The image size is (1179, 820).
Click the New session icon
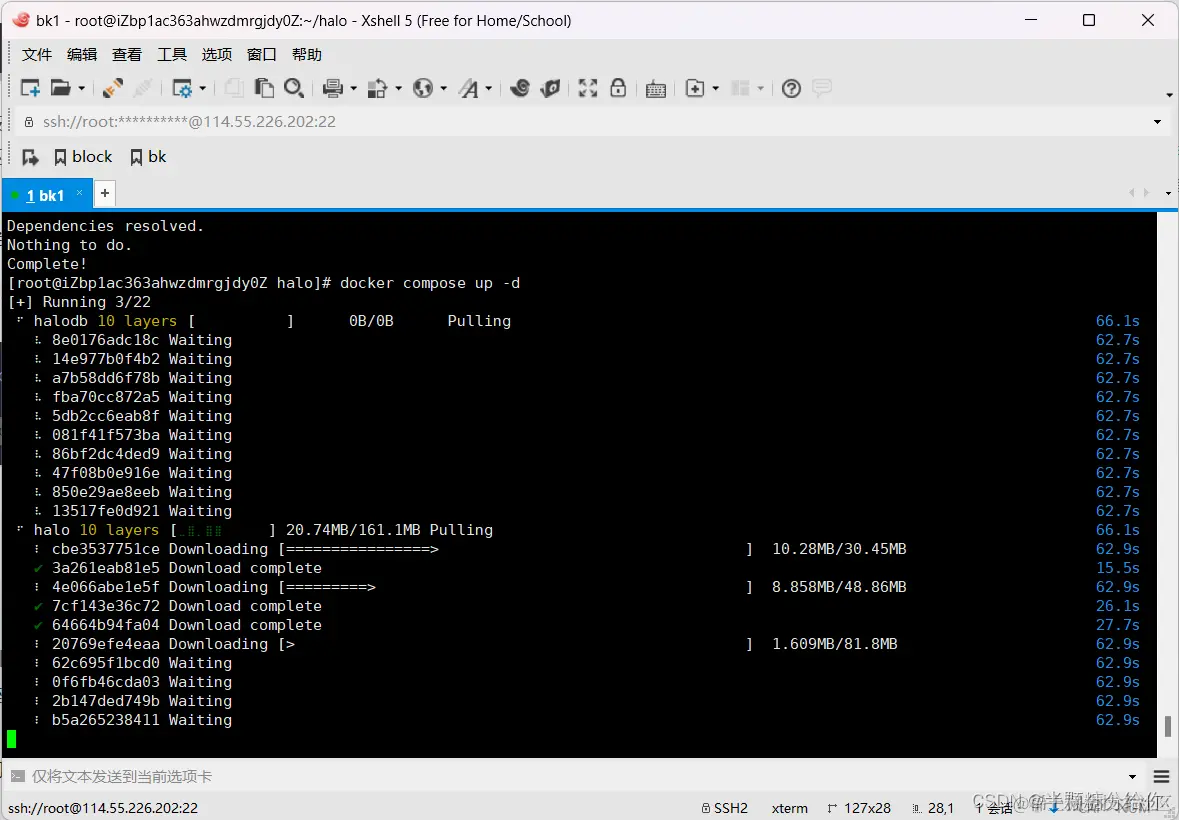[x=30, y=88]
